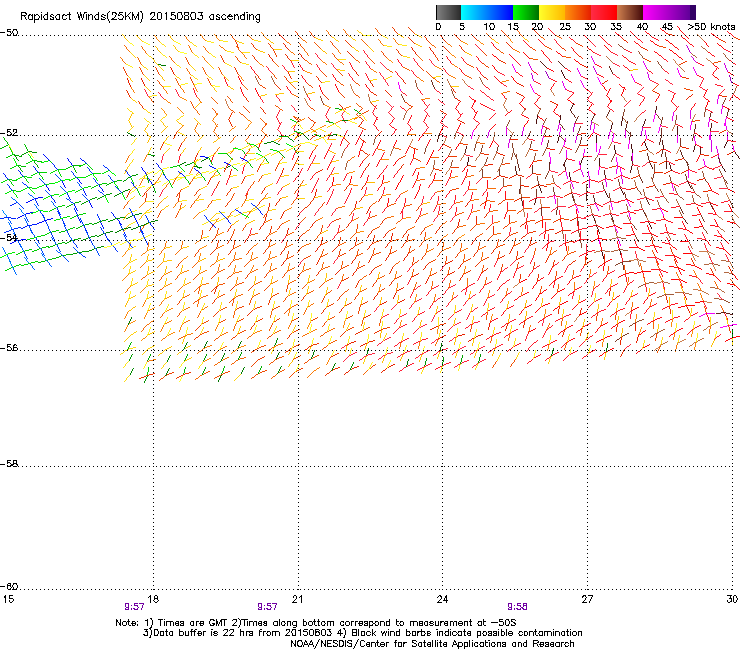Viewport: 740px width, 650px height.
Task: Select the '40' legend scale label
Action: tap(642, 27)
